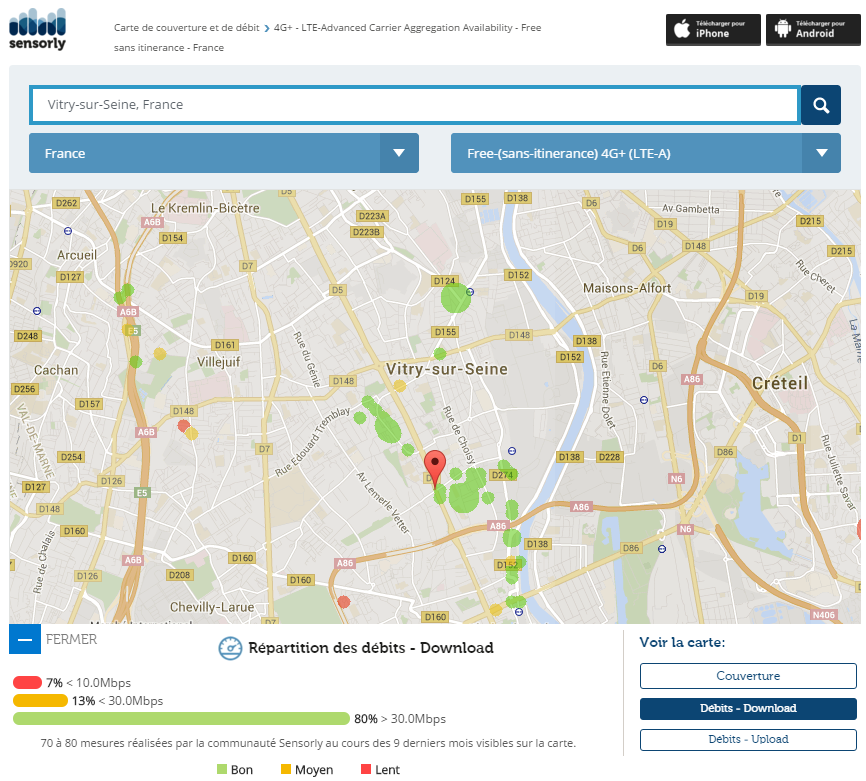
Task: Click the speedometer icon beside Répartition des débits
Action: (x=230, y=648)
